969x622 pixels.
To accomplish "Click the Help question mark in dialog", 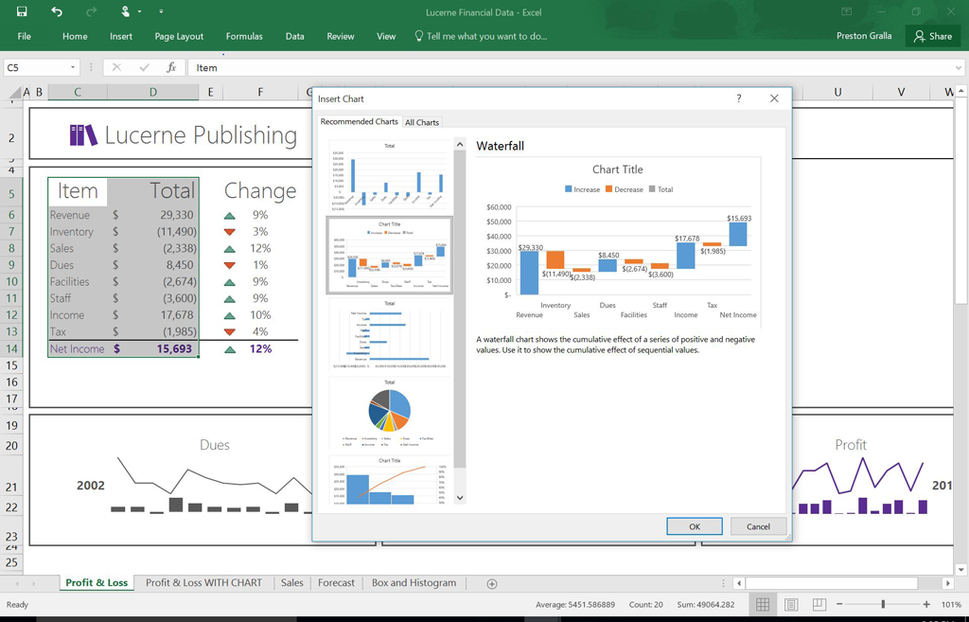I will (739, 98).
